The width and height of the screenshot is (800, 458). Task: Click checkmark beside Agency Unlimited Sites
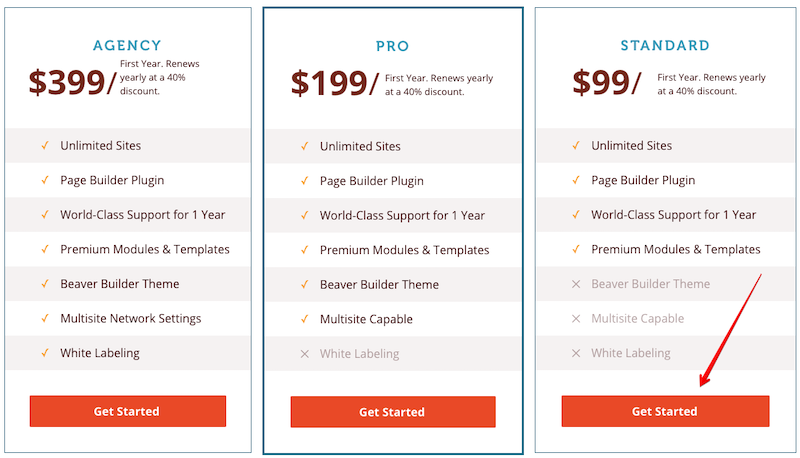[x=45, y=145]
